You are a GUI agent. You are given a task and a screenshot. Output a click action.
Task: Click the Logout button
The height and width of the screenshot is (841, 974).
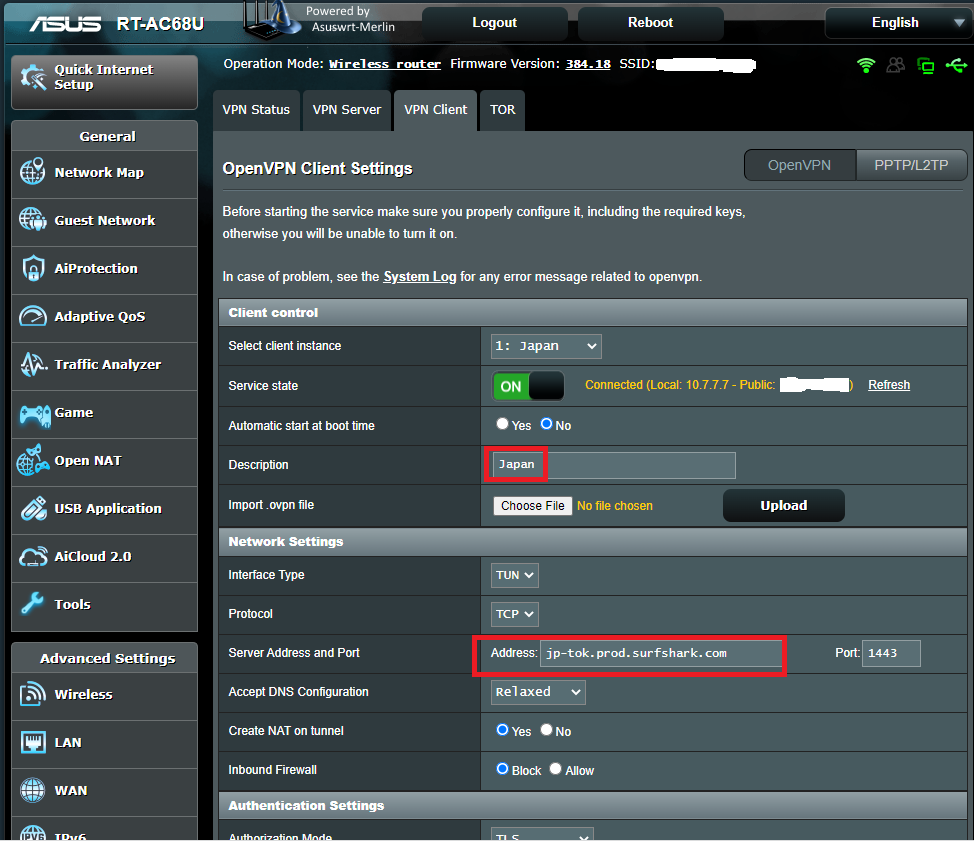click(494, 23)
